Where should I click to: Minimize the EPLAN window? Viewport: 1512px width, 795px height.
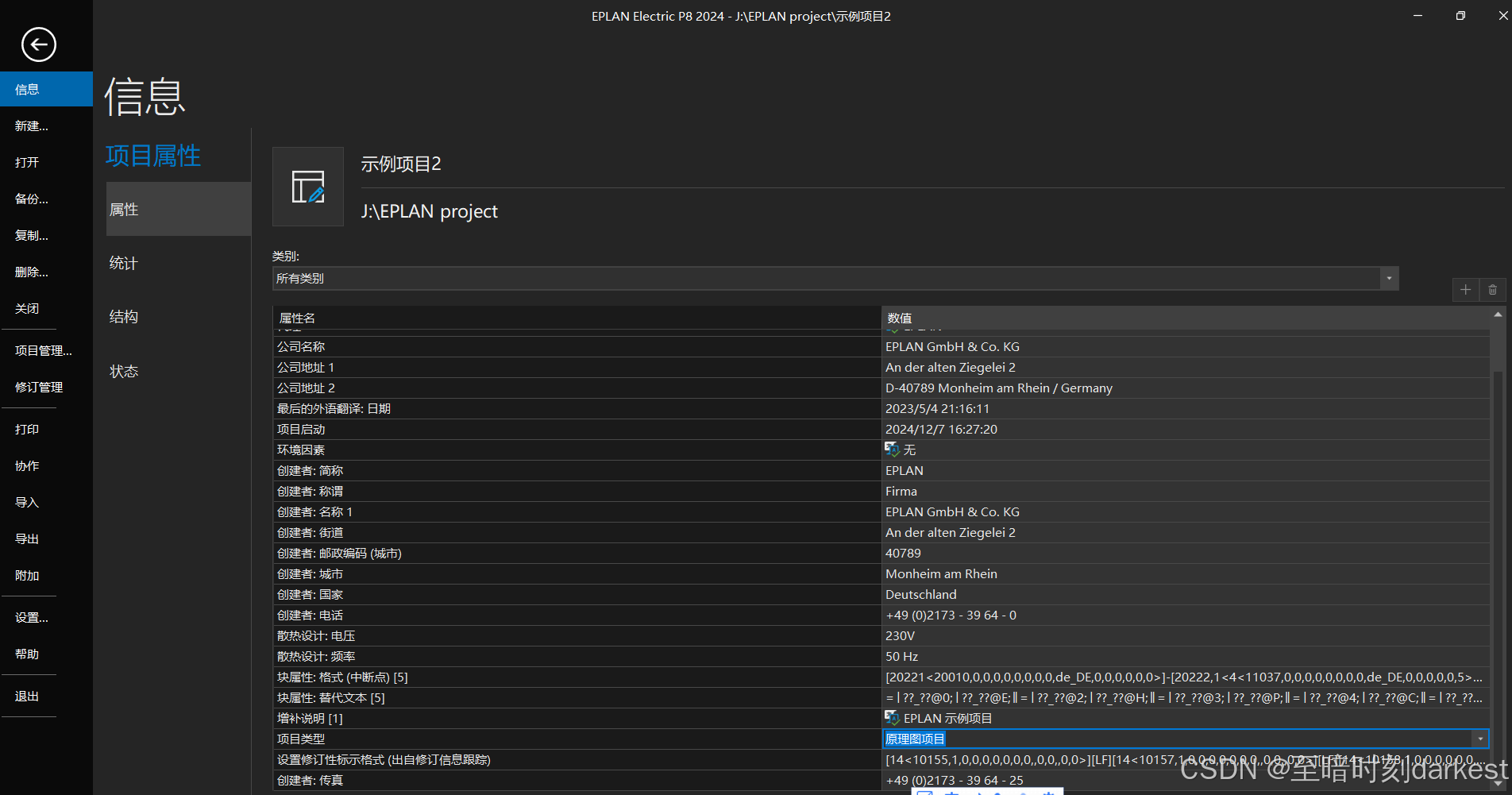pos(1417,16)
